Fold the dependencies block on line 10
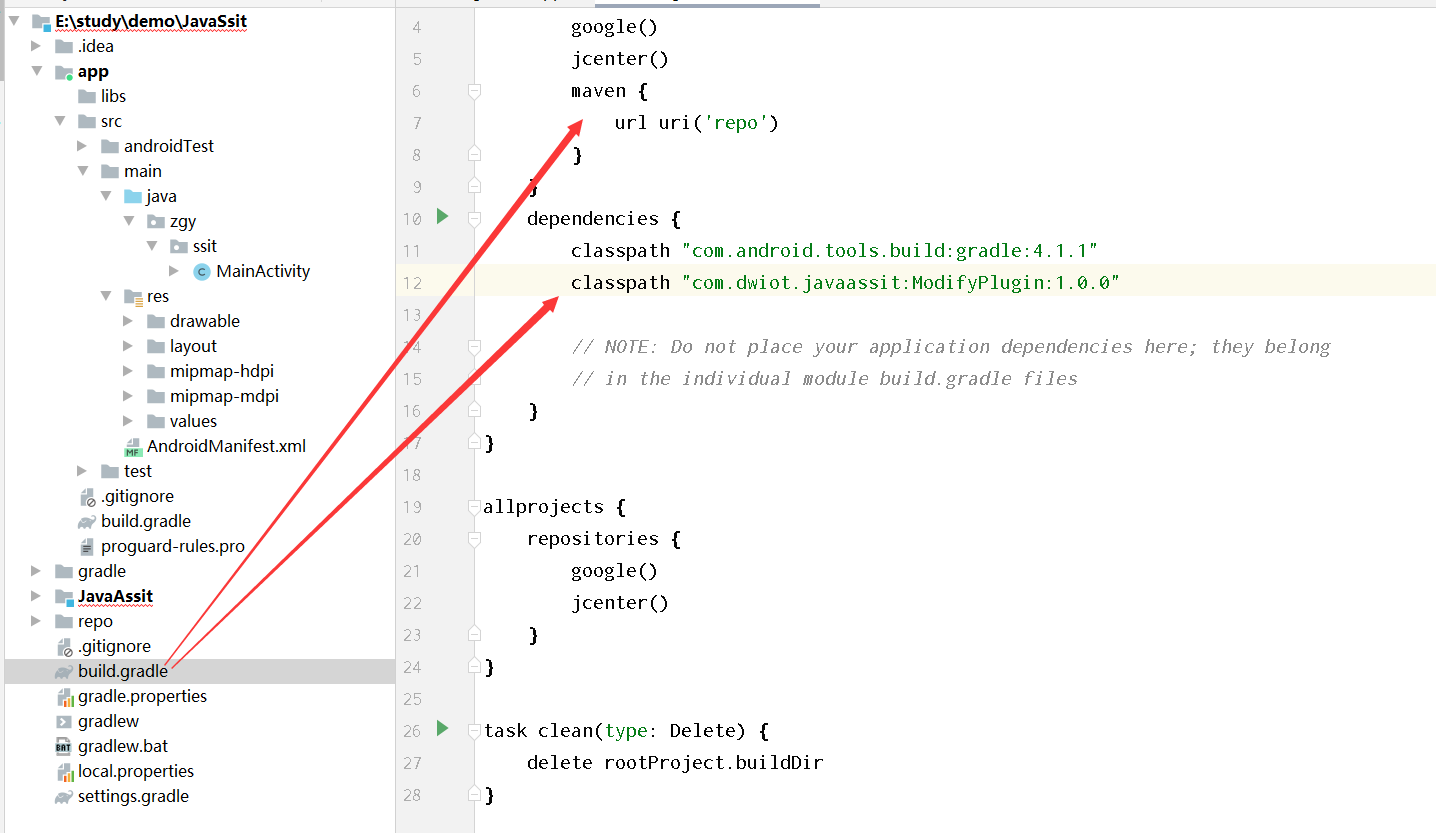This screenshot has width=1436, height=833. (x=475, y=219)
